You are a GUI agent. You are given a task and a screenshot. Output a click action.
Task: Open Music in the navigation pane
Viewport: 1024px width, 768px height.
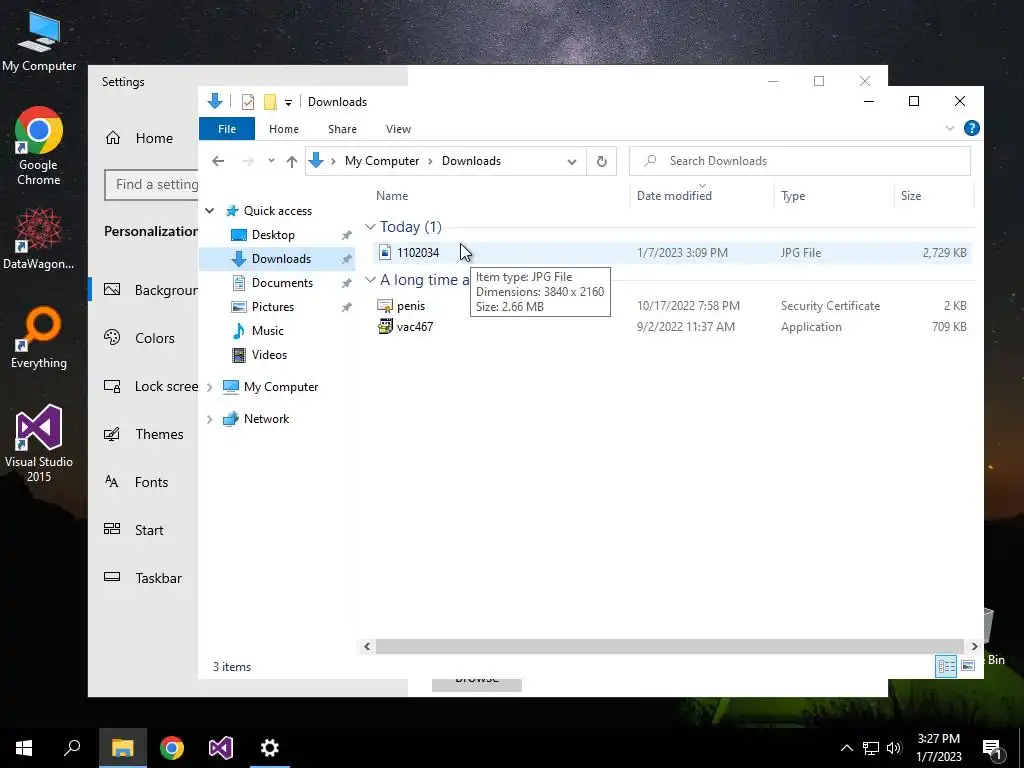click(x=268, y=330)
